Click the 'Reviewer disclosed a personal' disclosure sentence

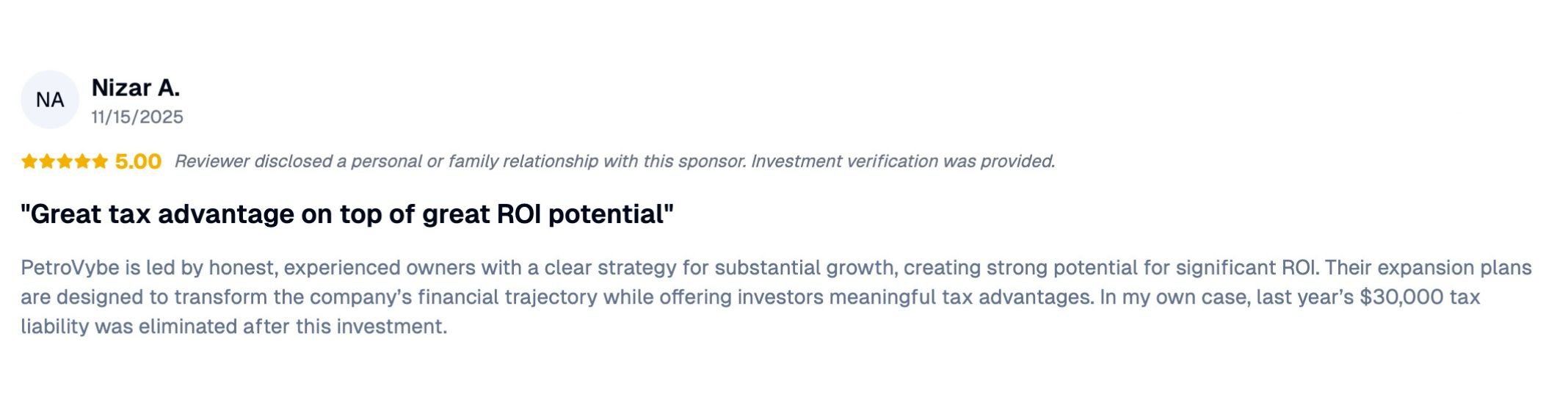click(x=460, y=161)
